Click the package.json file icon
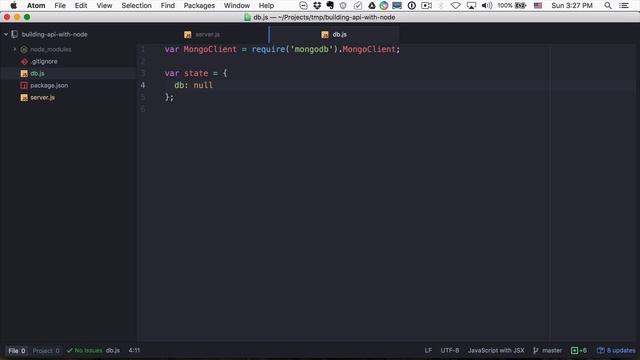The image size is (640, 360). point(24,85)
